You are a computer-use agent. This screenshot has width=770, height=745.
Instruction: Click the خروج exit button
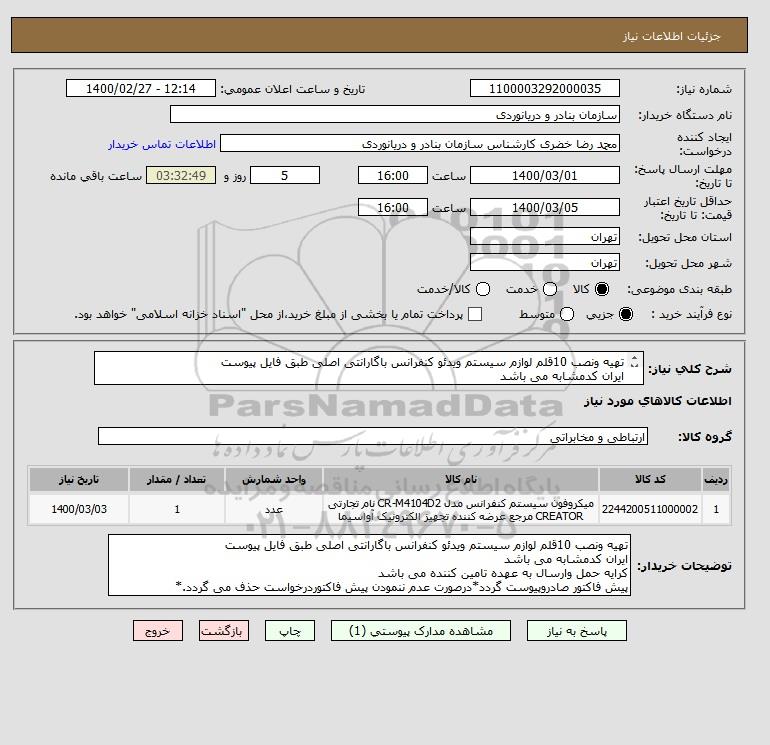(x=158, y=631)
